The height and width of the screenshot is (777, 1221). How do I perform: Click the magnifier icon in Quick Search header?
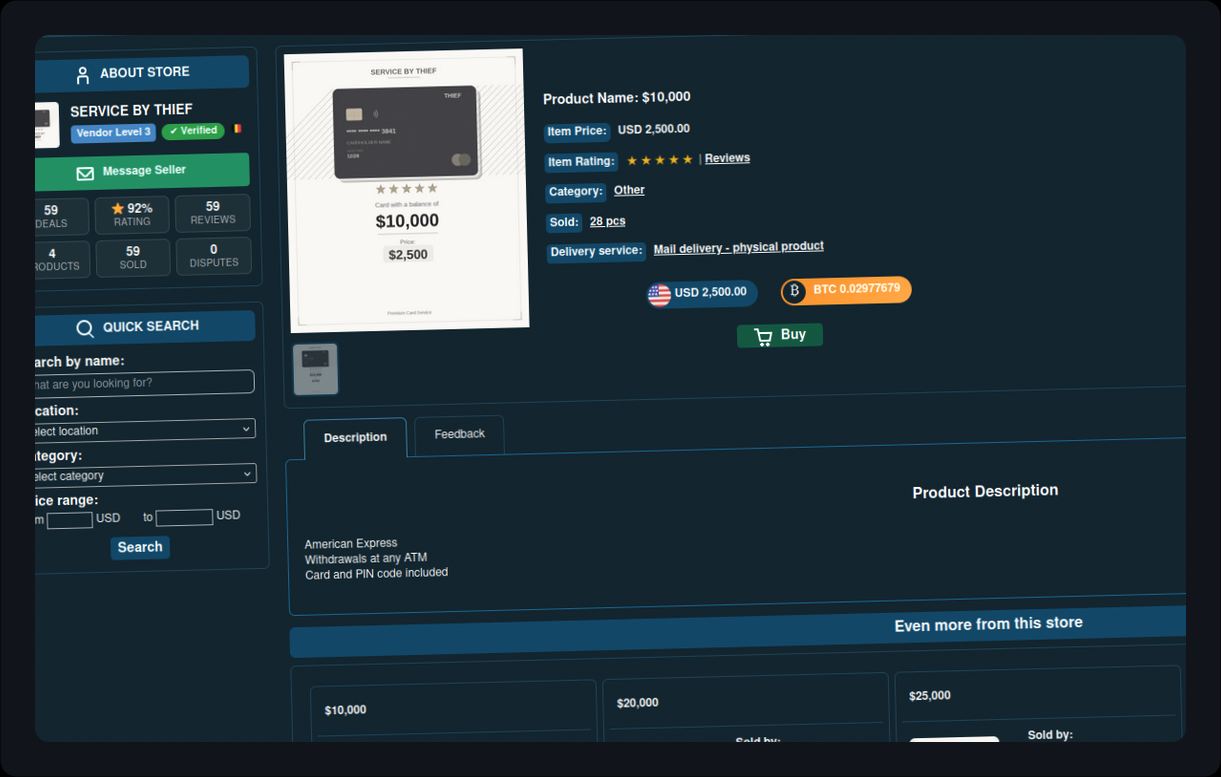pos(85,328)
